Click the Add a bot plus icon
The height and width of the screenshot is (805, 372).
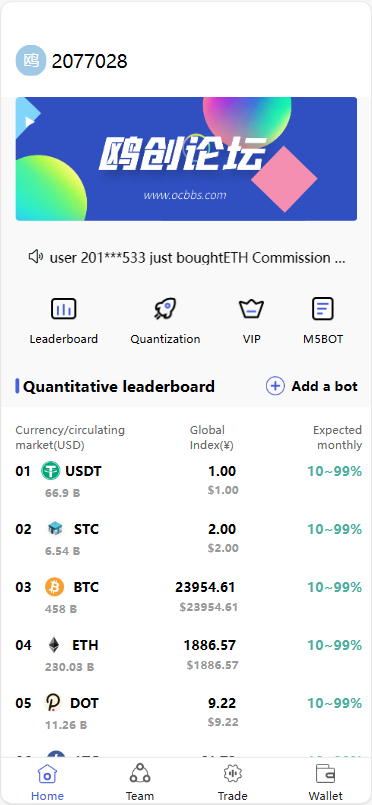[x=275, y=386]
